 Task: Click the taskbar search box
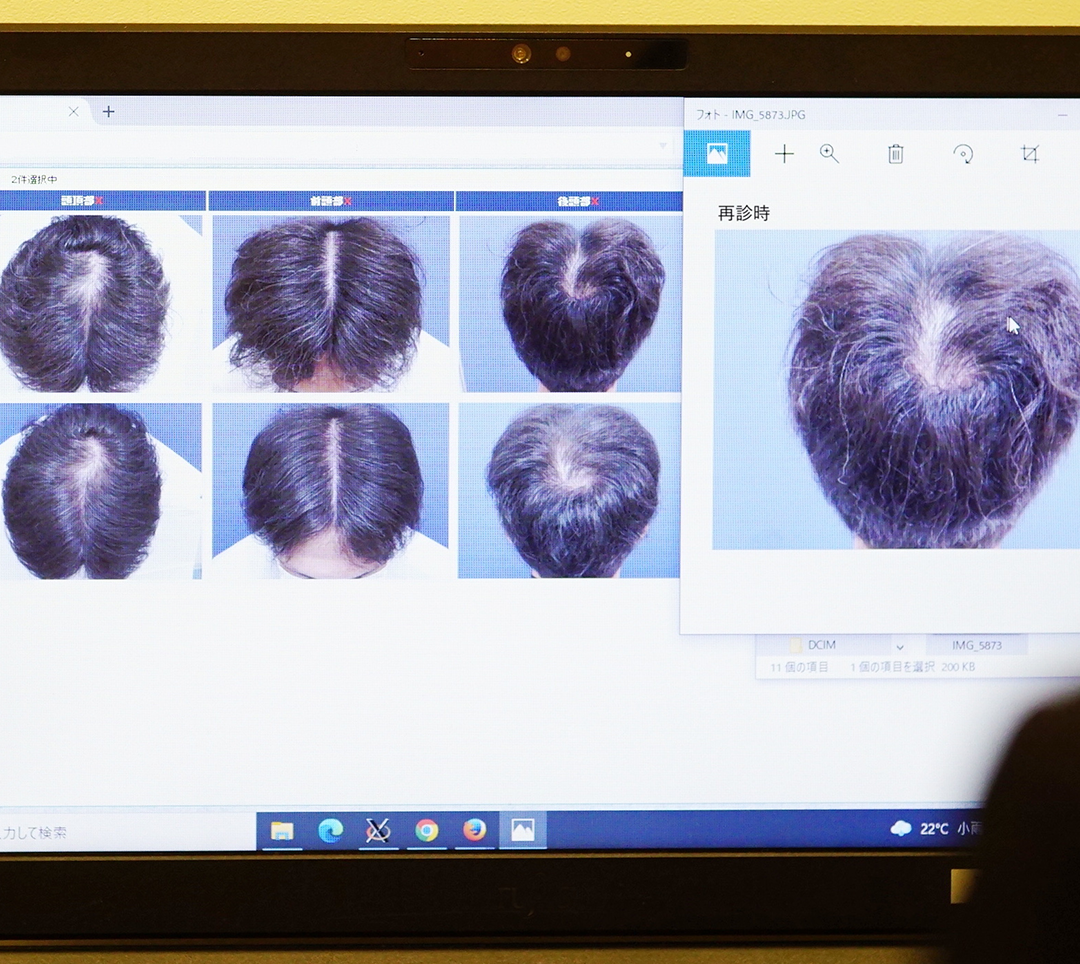(x=127, y=832)
